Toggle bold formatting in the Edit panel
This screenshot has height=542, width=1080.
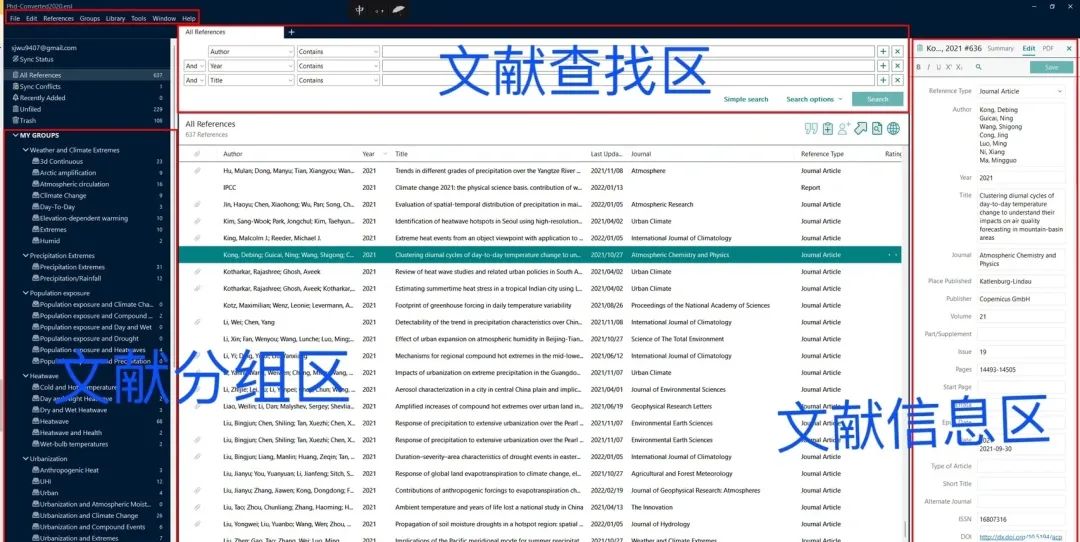click(x=918, y=67)
